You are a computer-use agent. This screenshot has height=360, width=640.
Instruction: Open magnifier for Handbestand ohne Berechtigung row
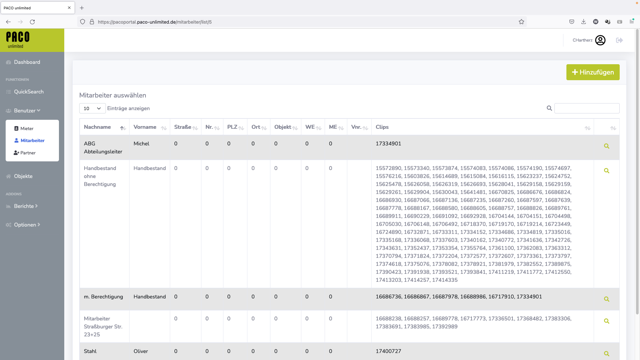607,171
